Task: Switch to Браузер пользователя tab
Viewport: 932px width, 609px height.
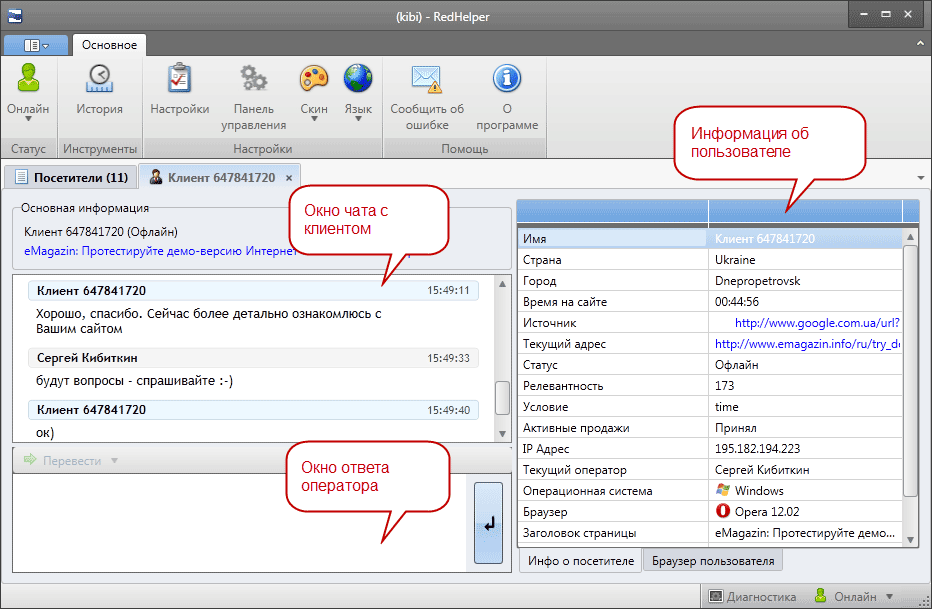Action: [713, 561]
